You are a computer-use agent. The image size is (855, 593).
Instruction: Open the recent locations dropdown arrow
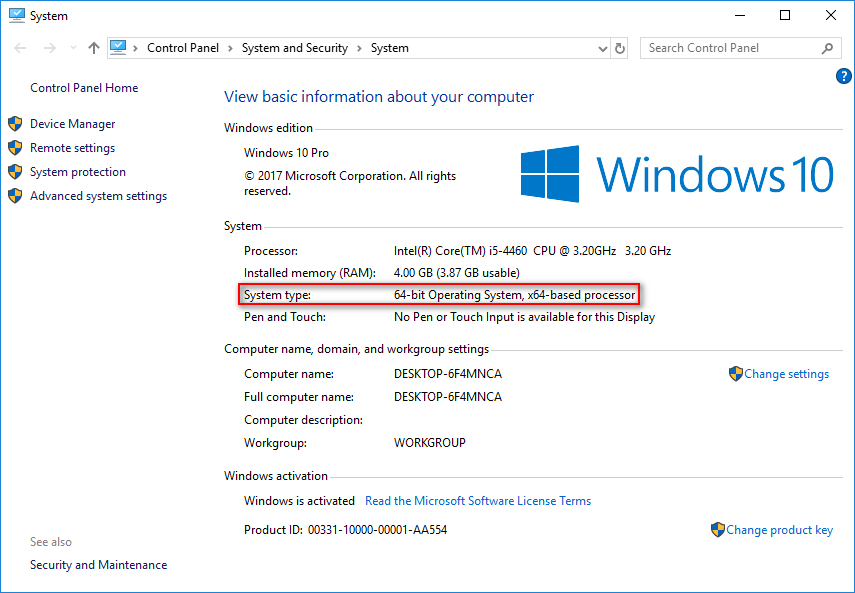[x=73, y=48]
